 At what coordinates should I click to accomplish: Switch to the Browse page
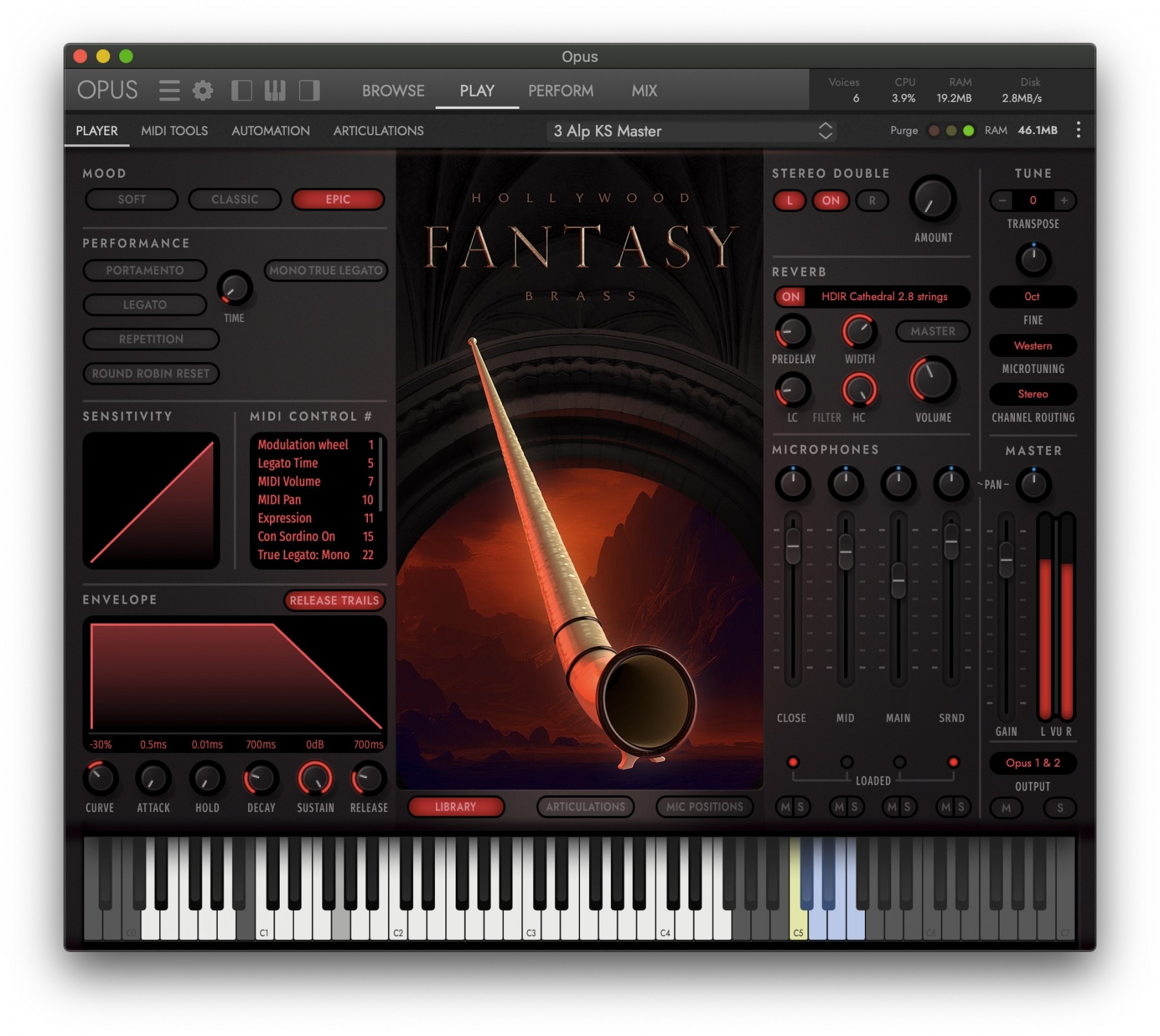click(x=393, y=91)
